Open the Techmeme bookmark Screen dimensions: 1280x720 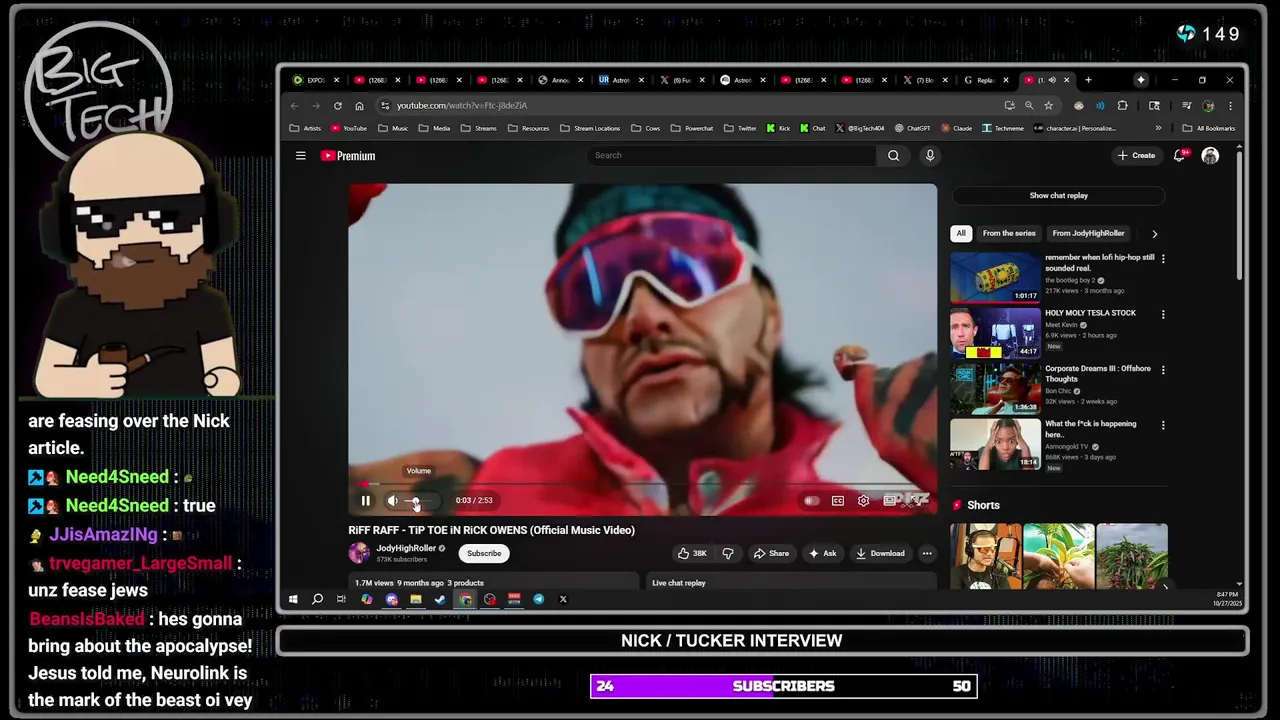1003,128
